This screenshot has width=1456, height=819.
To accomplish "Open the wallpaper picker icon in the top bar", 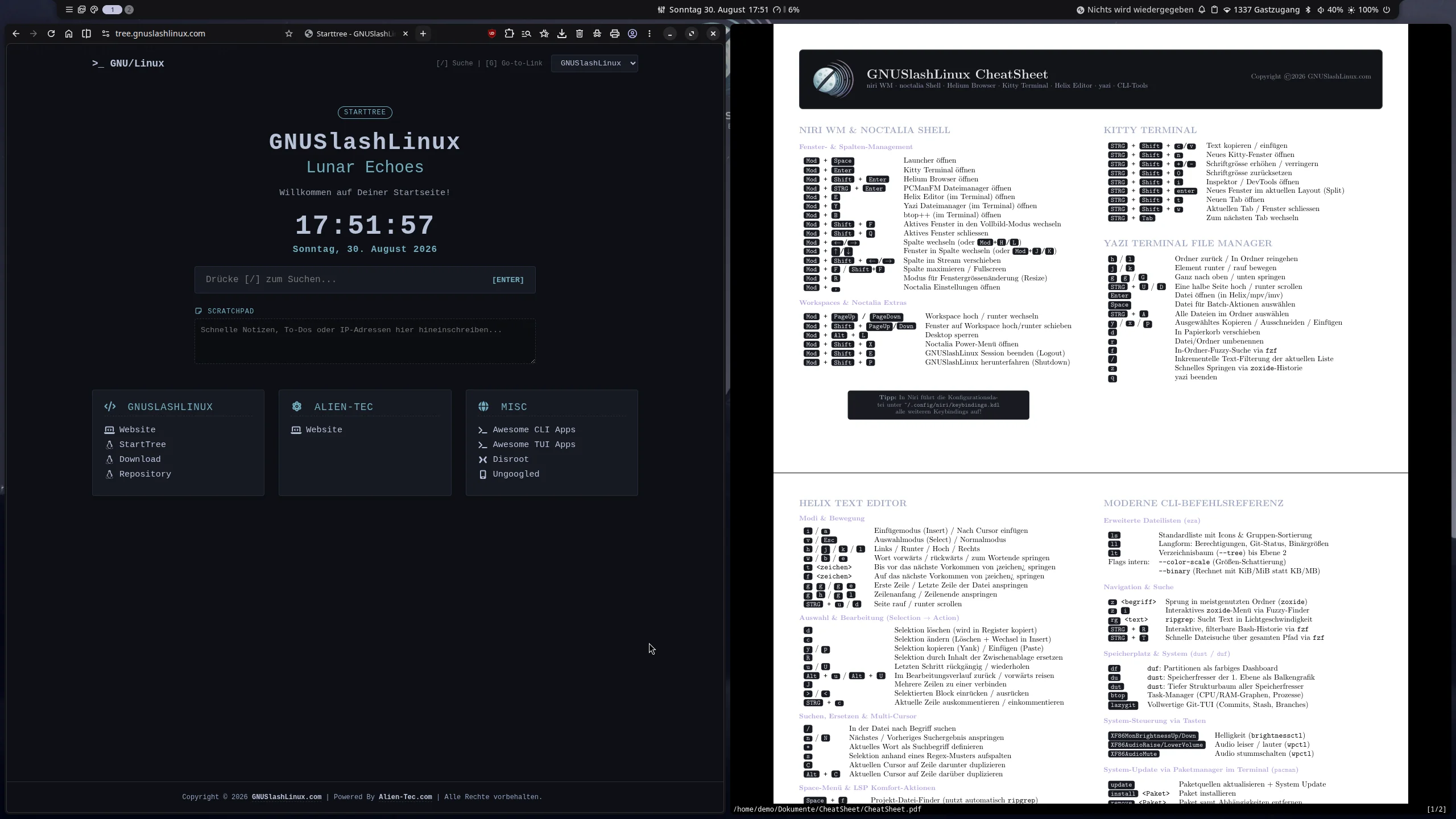I will click(82, 10).
